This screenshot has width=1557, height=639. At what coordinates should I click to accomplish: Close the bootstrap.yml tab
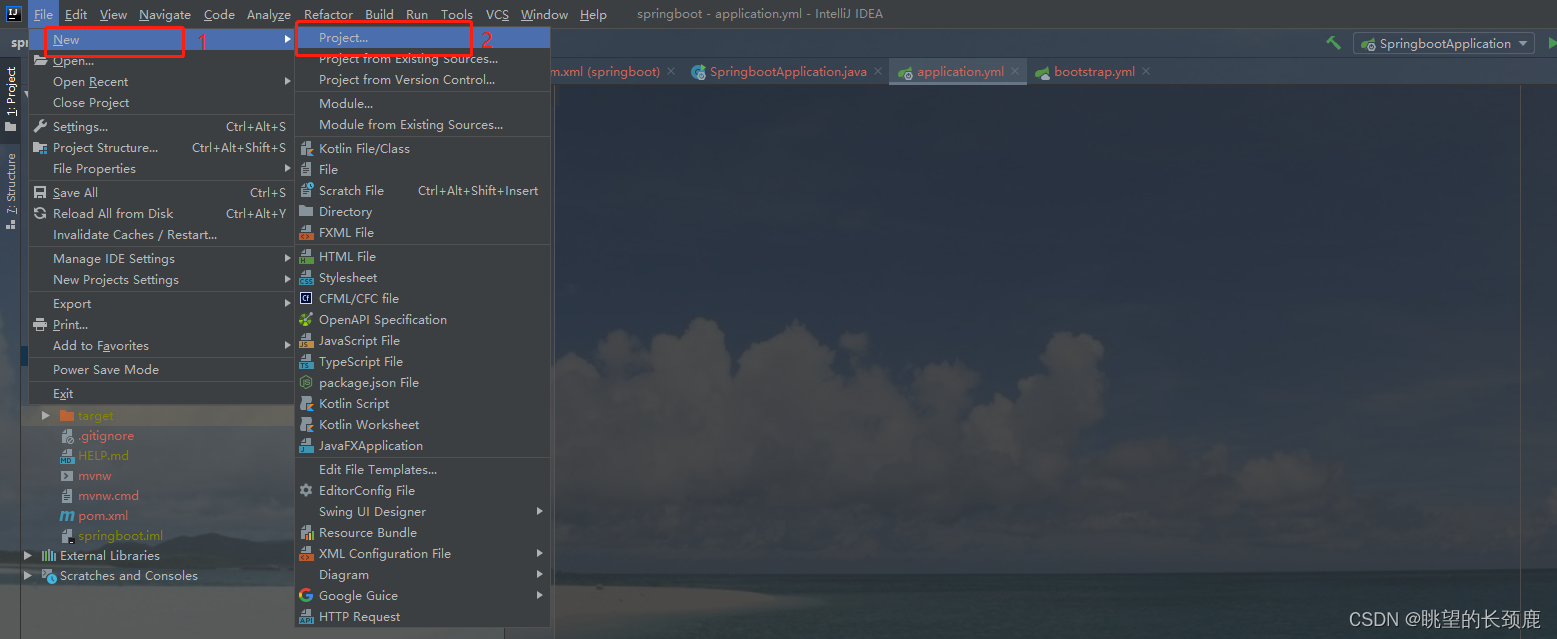pyautogui.click(x=1146, y=72)
